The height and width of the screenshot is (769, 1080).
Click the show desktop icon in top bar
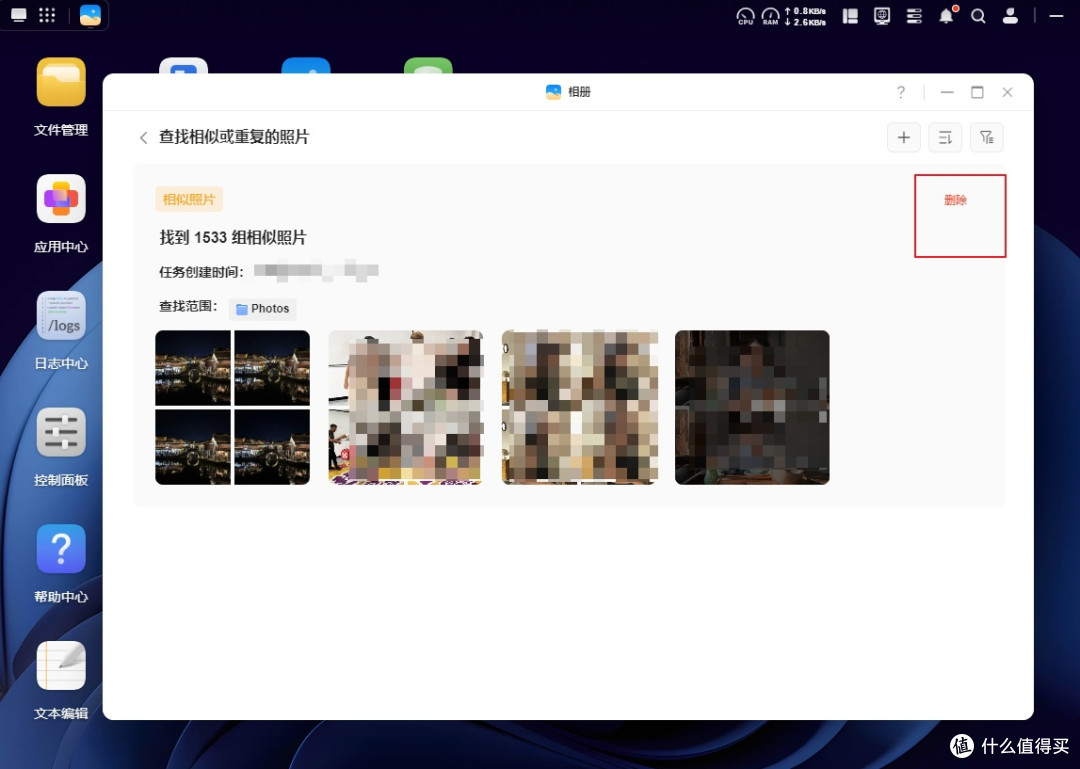tap(19, 15)
